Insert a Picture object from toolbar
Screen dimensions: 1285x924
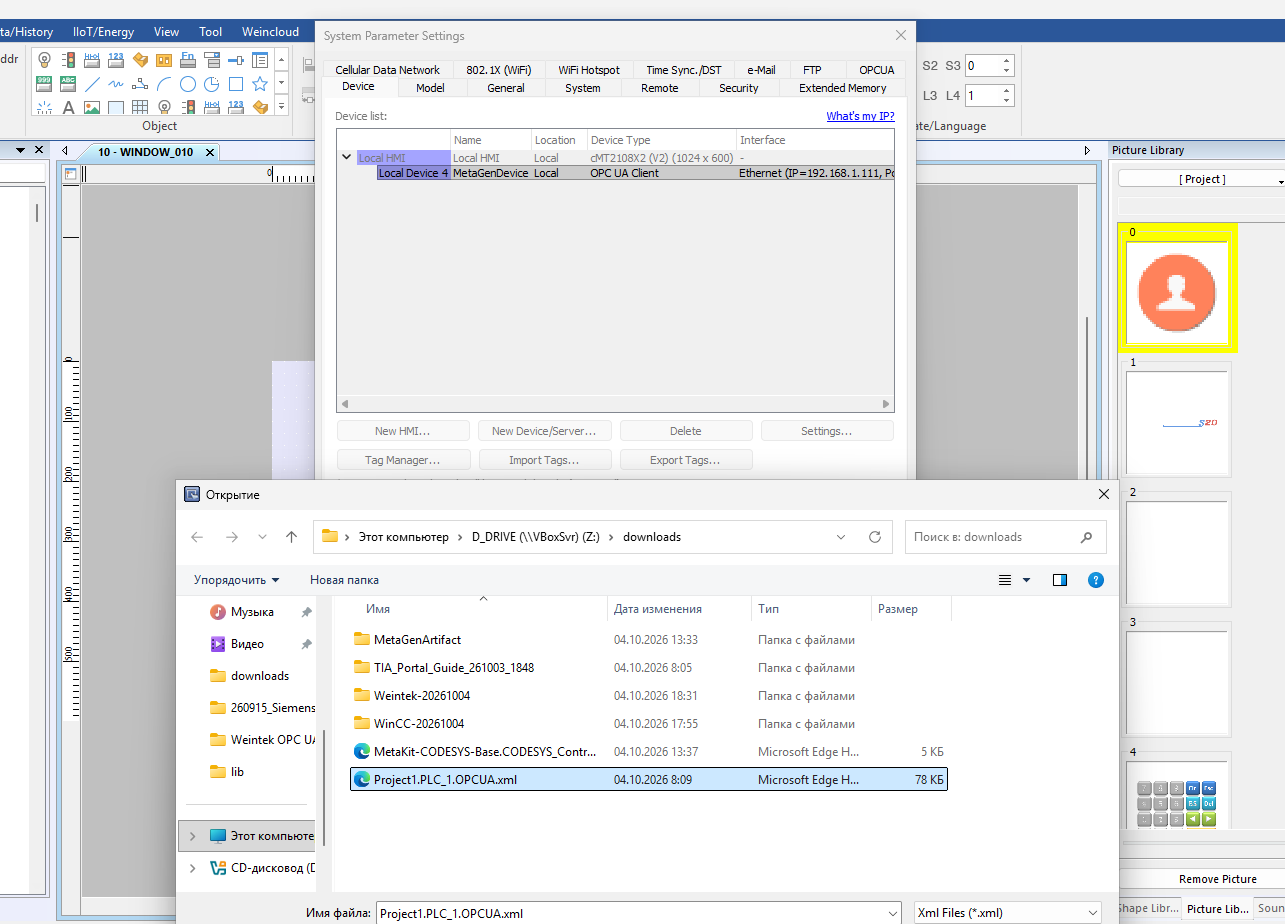point(92,107)
